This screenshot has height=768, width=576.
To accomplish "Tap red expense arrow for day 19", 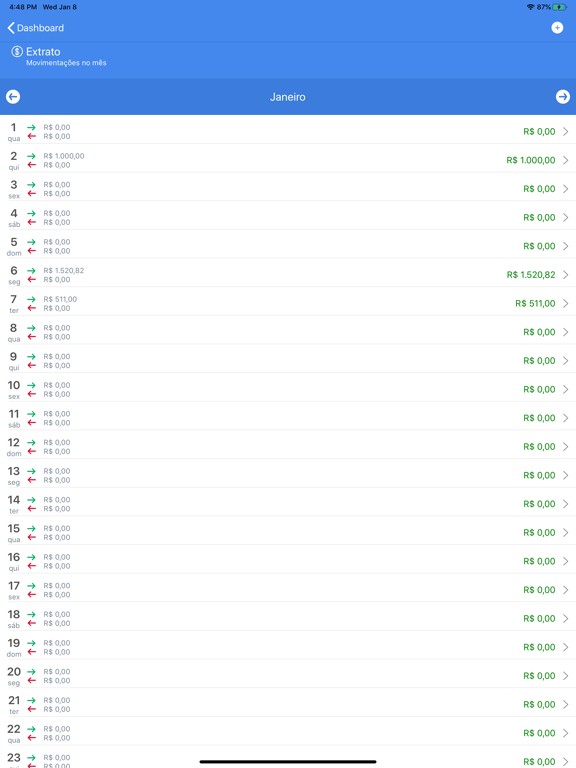I will (31, 652).
